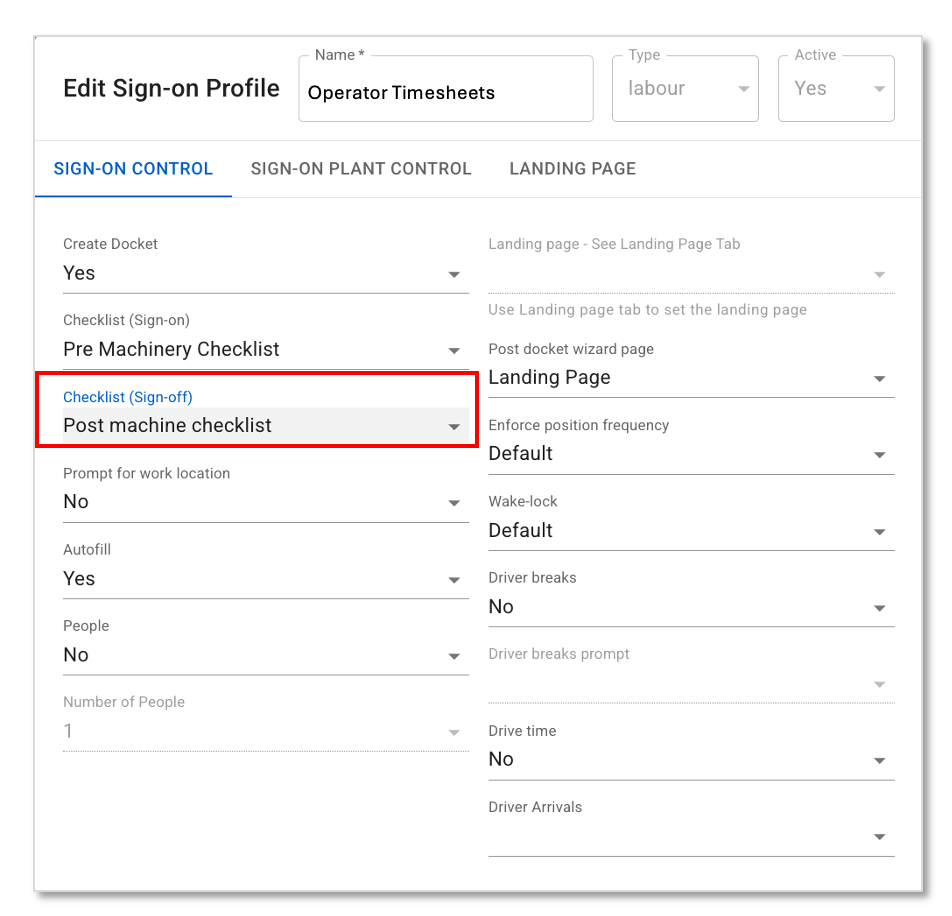This screenshot has width=952, height=916.
Task: Expand the Driver breaks dropdown
Action: click(690, 607)
